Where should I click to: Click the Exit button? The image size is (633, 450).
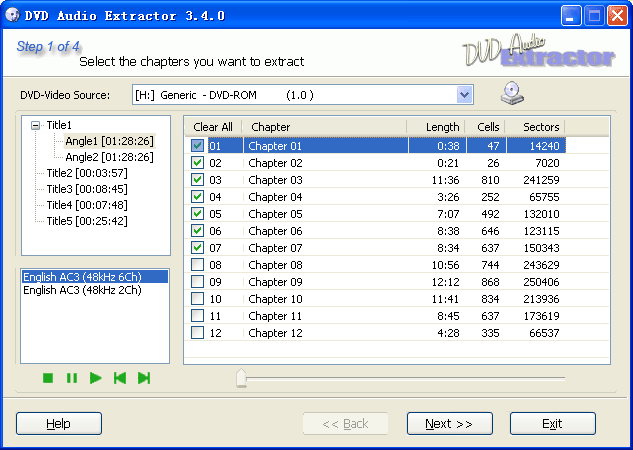click(x=553, y=423)
